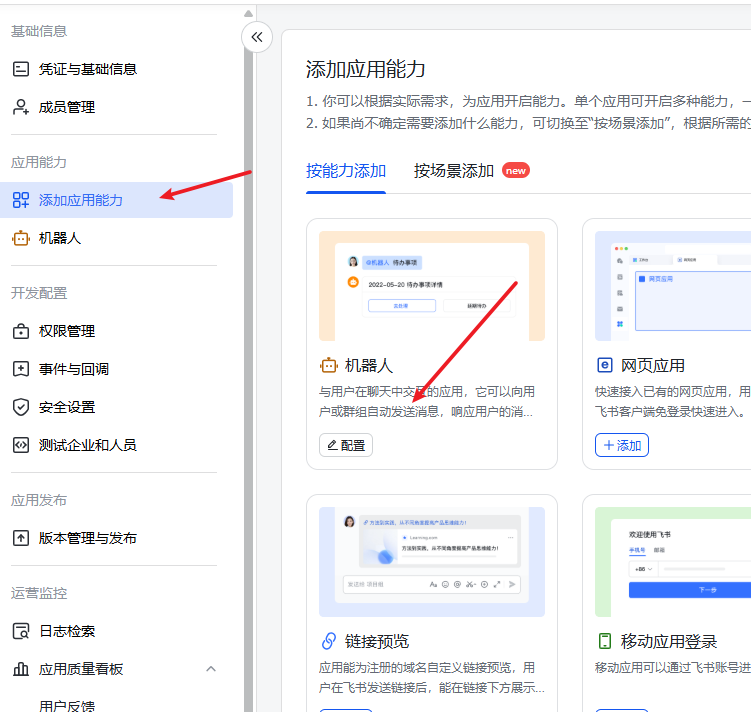
Task: Click the 添加 button on 网页应用 card
Action: click(x=622, y=445)
